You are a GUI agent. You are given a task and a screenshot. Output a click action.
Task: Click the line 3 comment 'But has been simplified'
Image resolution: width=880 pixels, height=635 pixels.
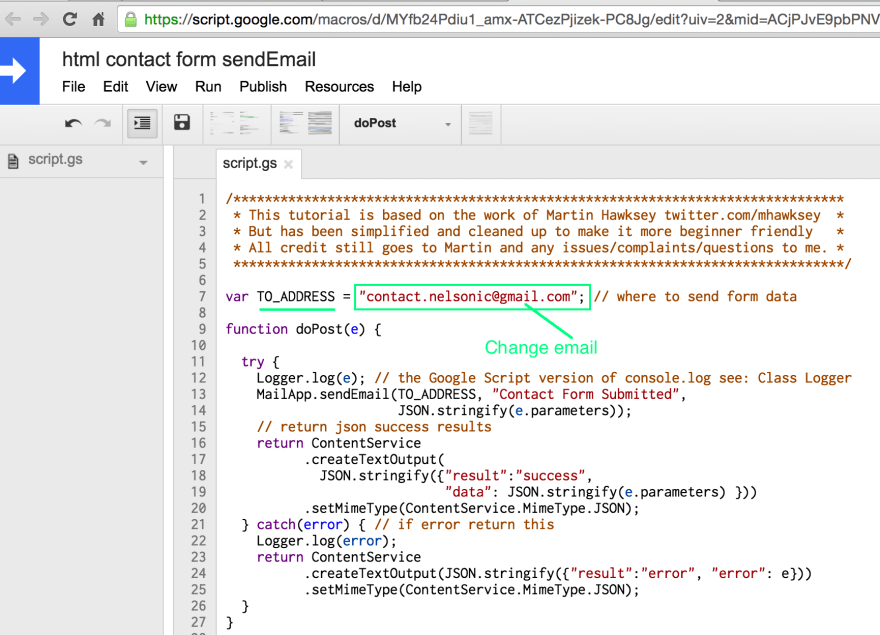tap(338, 231)
